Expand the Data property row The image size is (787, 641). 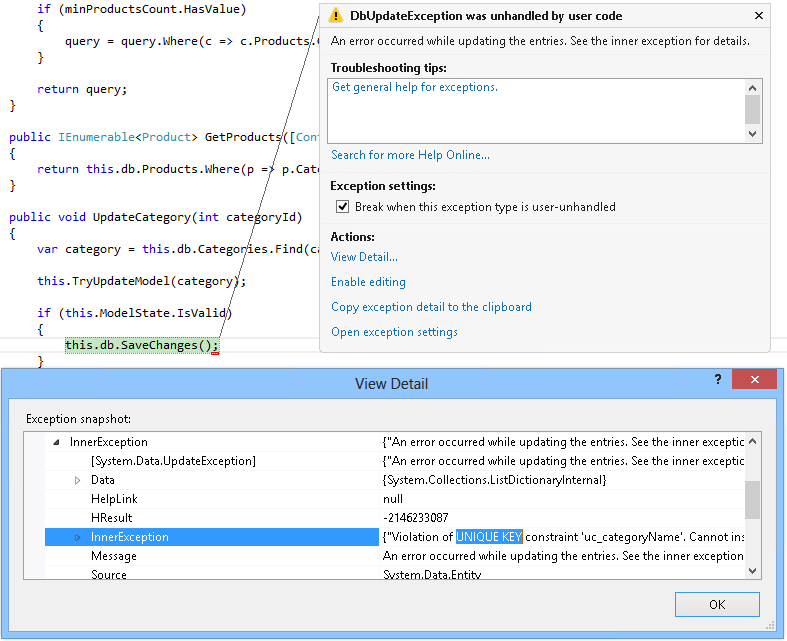(x=78, y=481)
